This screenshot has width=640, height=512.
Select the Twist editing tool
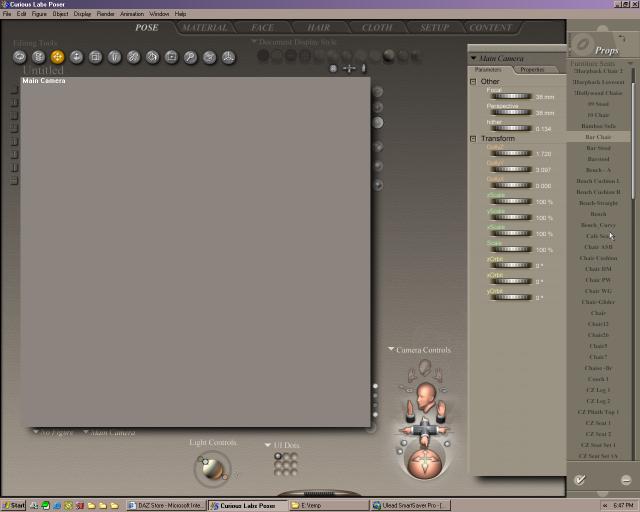tap(38, 57)
